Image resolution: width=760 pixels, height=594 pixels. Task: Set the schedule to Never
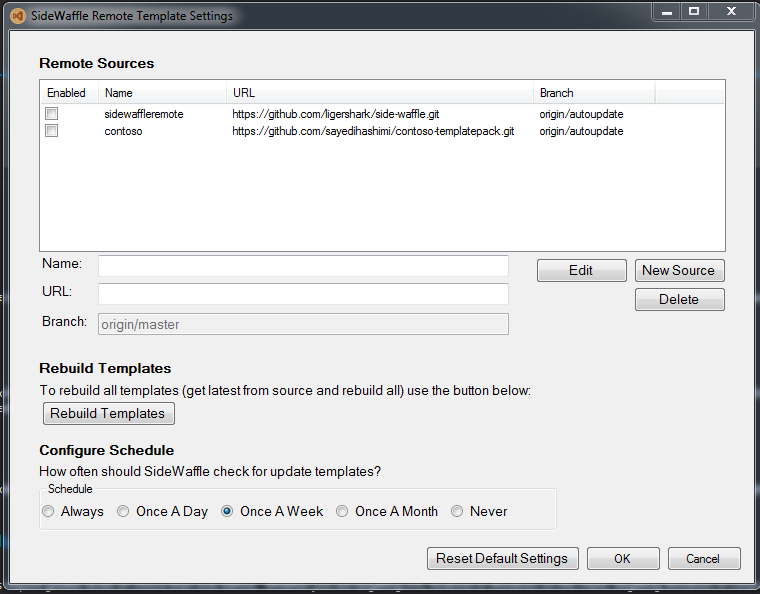[x=457, y=511]
